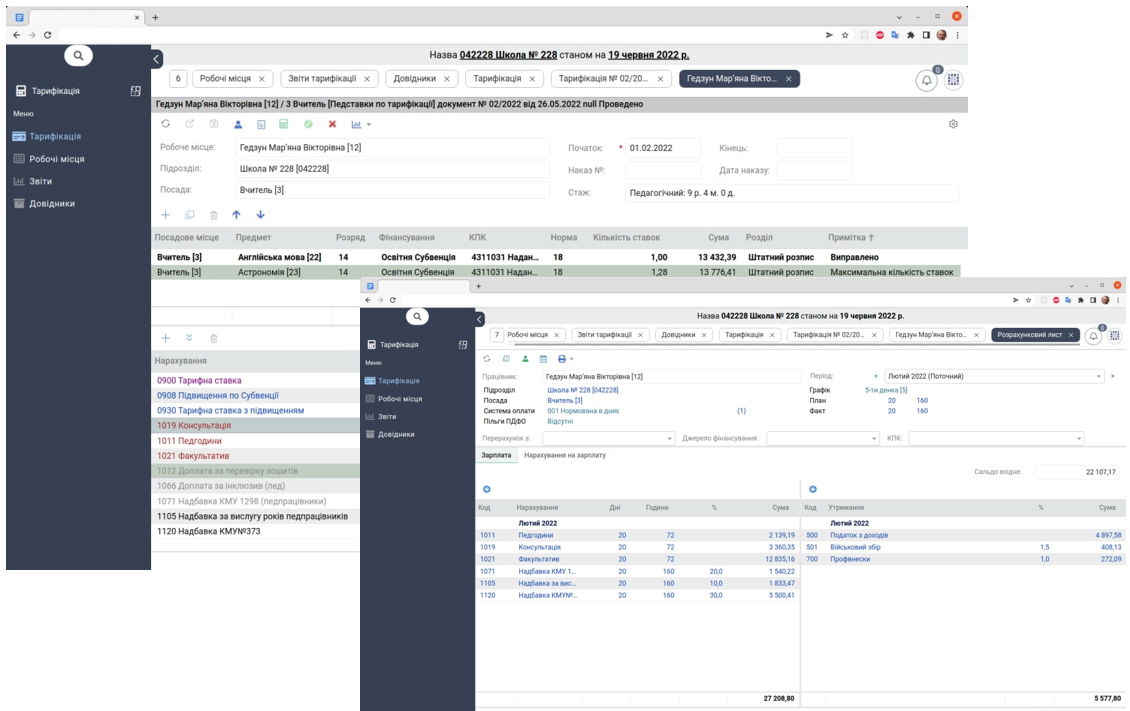
Task: Click the refresh icon in document toolbar
Action: 165,124
